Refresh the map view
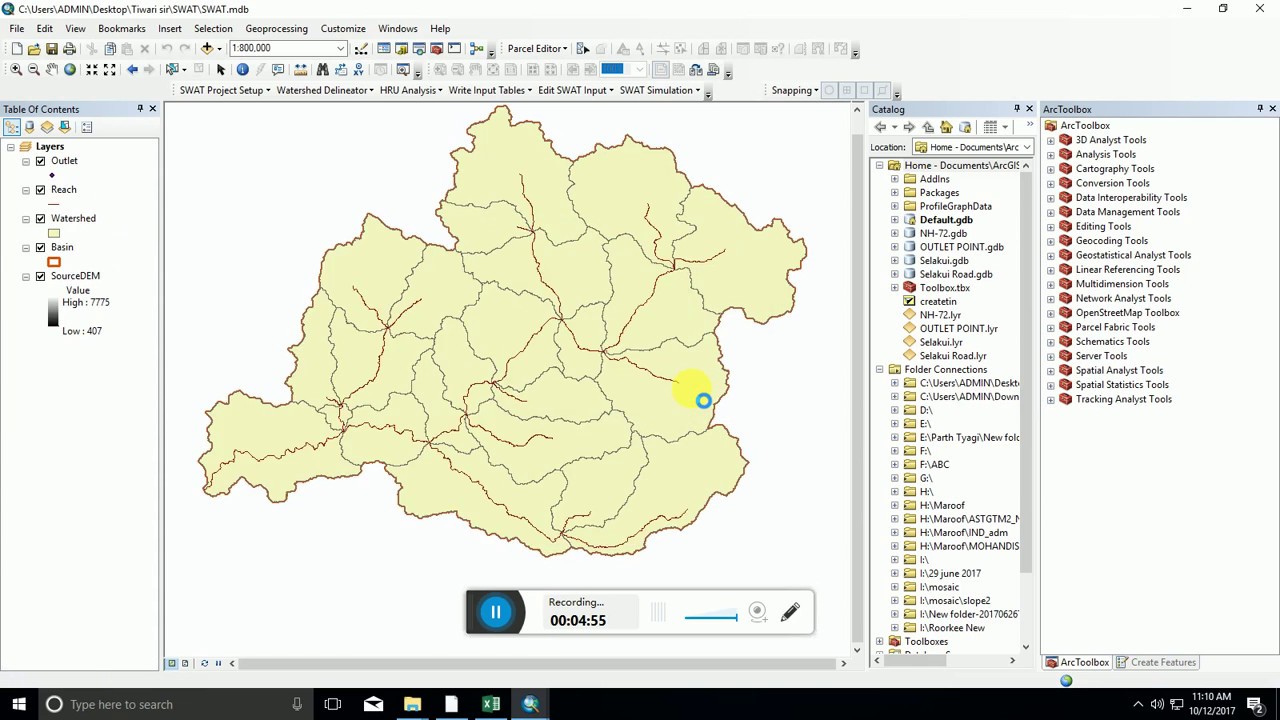Viewport: 1280px width, 720px height. tap(204, 663)
